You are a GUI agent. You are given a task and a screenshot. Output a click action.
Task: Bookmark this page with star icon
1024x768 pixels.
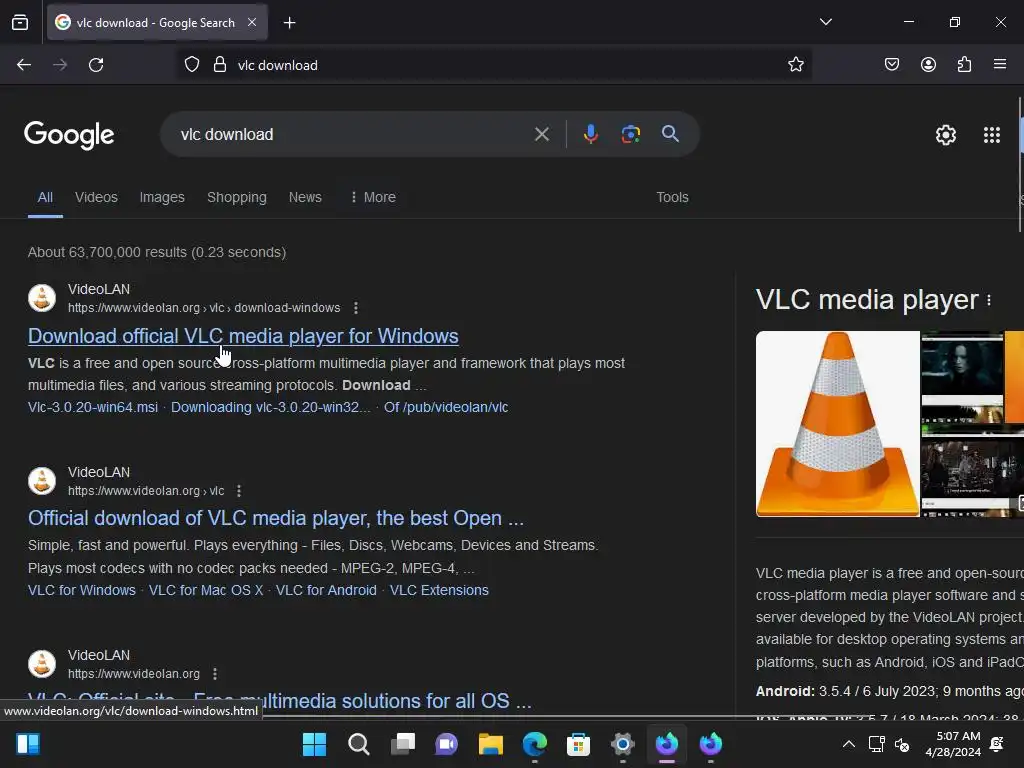[795, 65]
